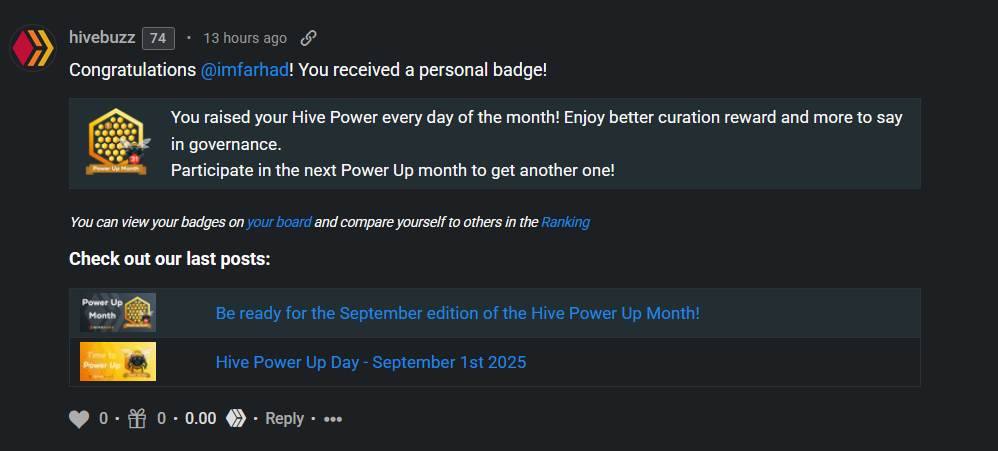Open Hive Power Up Day September 1st link
Screen dimensions: 998x451
[371, 362]
